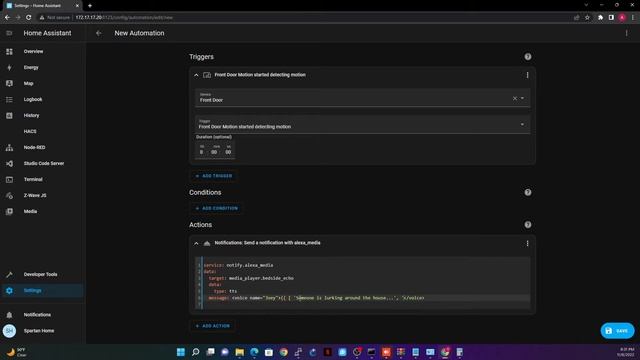Clear the Front Door device field
Screen dimensions: 640x360
click(x=515, y=98)
